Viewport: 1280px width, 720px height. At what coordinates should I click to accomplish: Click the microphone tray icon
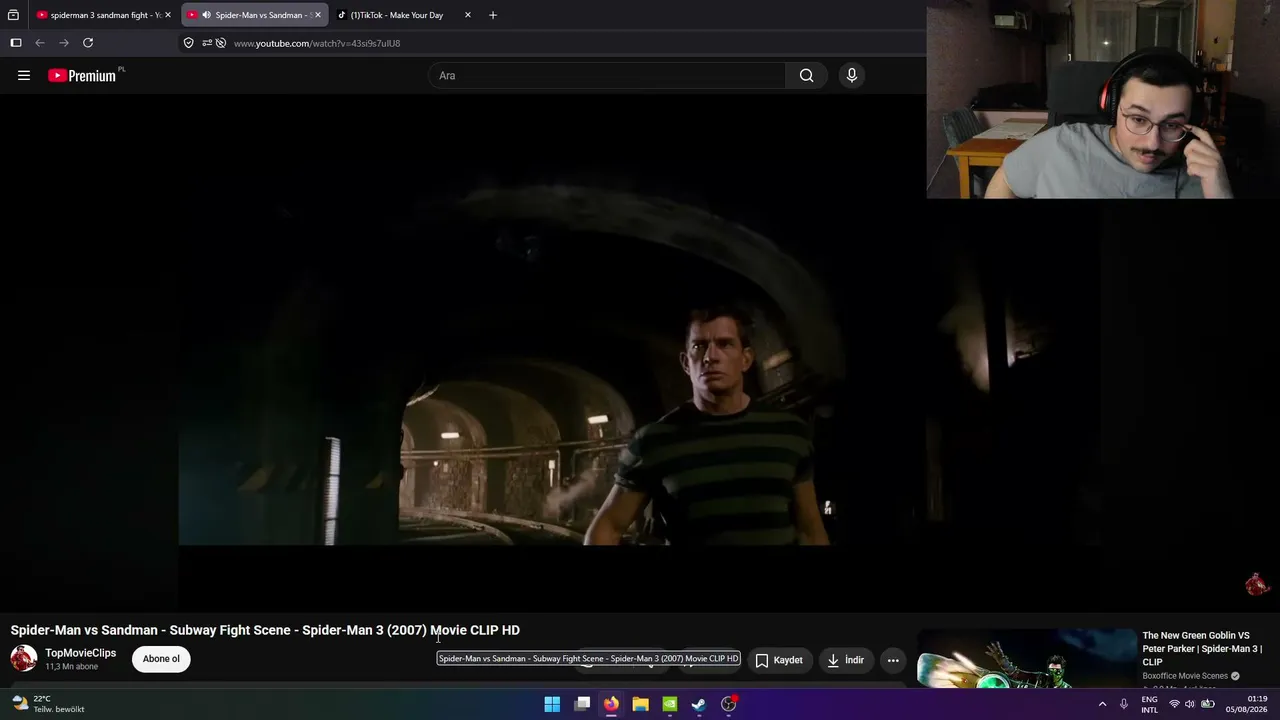1124,704
